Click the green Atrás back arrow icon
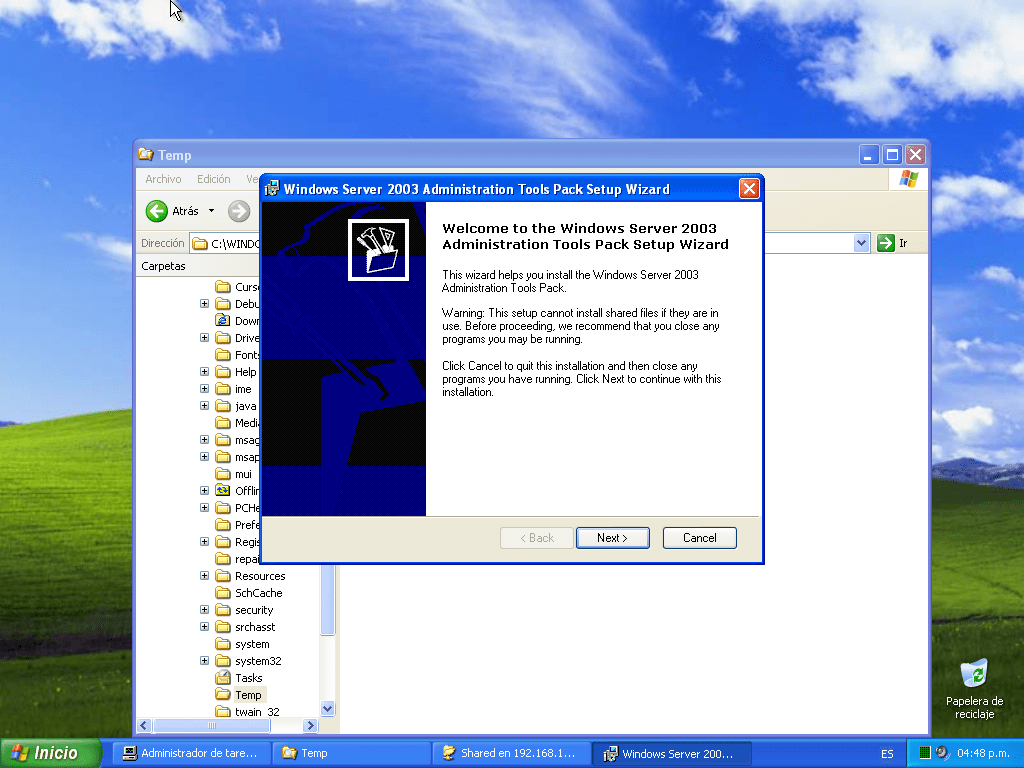This screenshot has height=768, width=1024. pyautogui.click(x=156, y=211)
